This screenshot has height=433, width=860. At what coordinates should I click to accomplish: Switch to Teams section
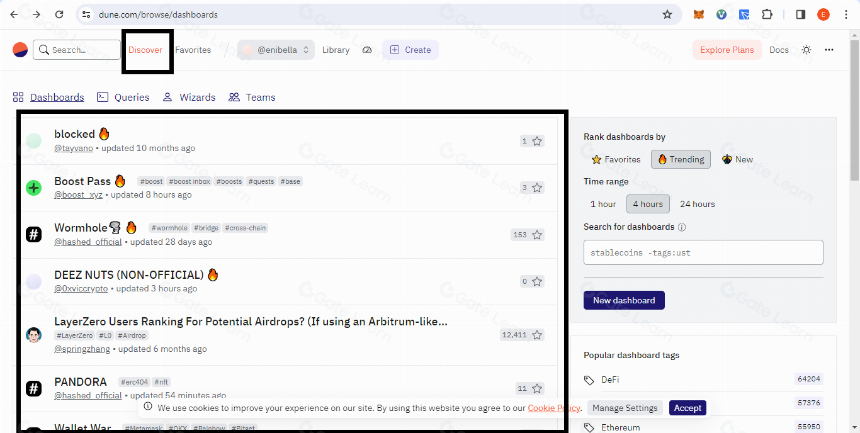(252, 98)
